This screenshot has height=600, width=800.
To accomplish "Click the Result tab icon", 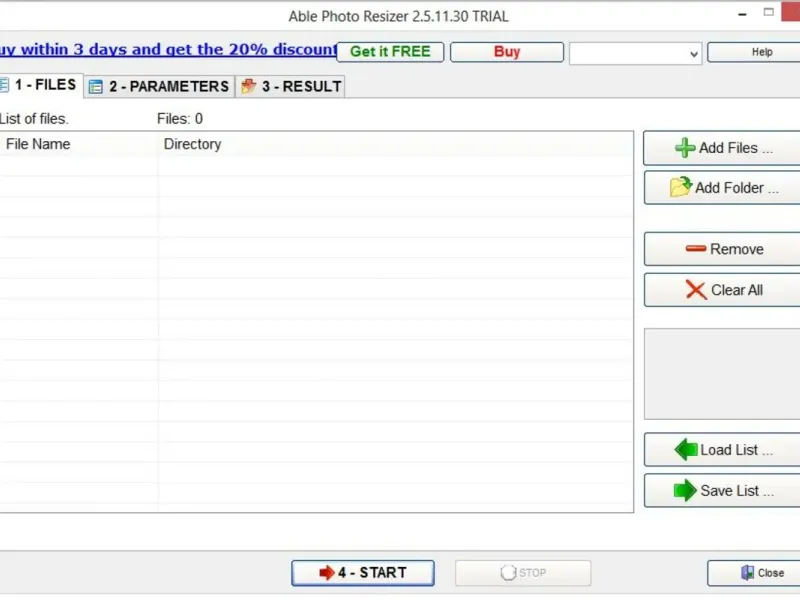I will pyautogui.click(x=248, y=86).
